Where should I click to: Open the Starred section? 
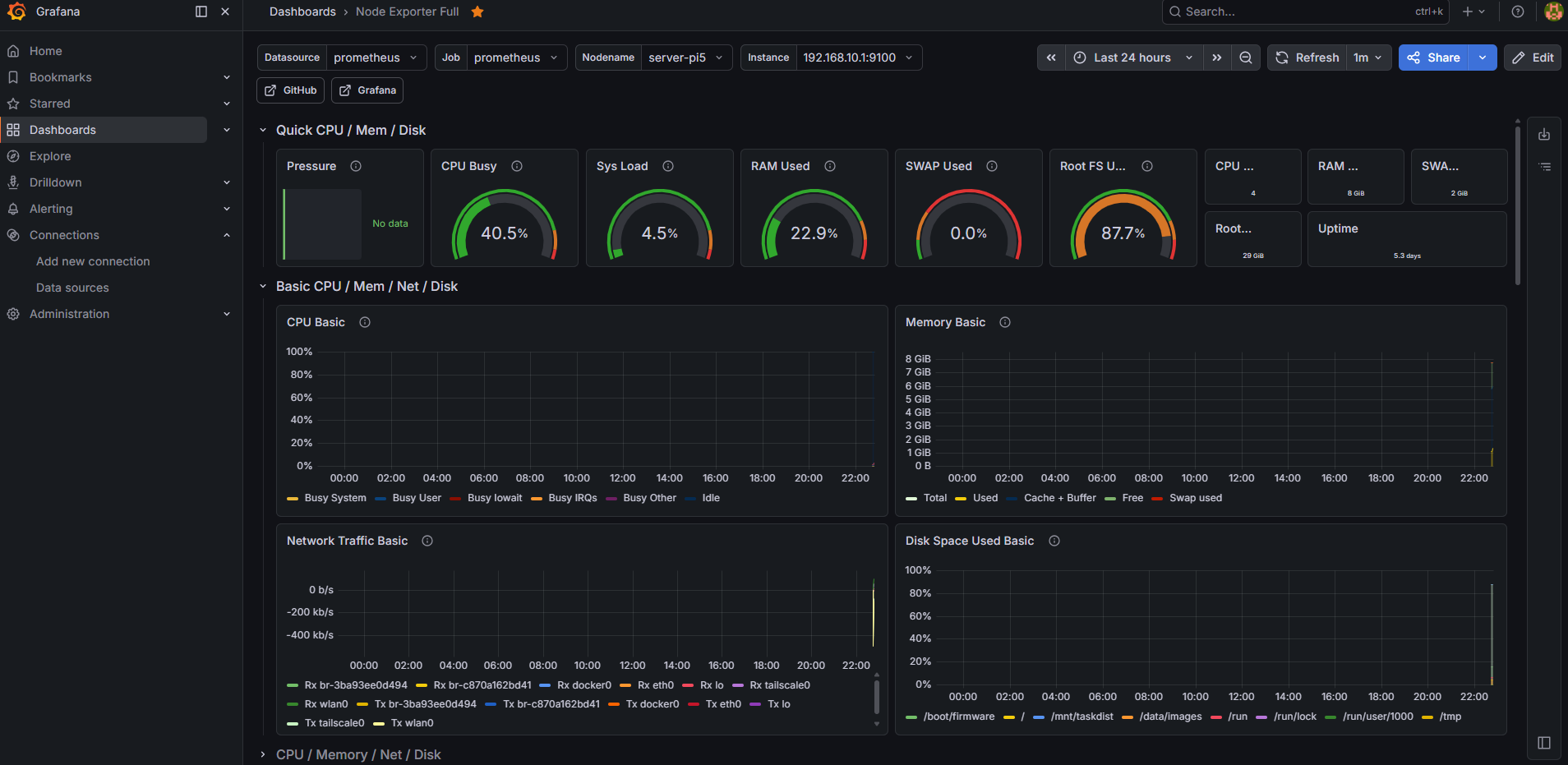50,104
